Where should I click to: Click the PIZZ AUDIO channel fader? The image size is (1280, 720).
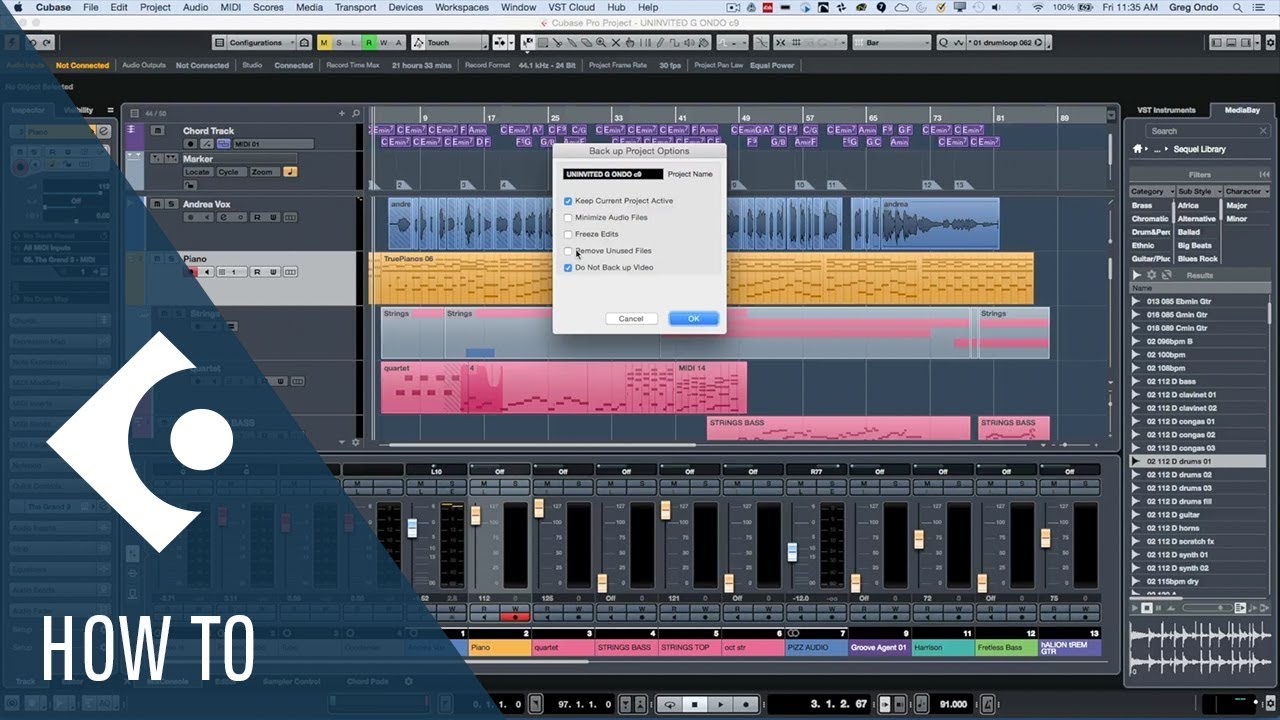tap(792, 552)
